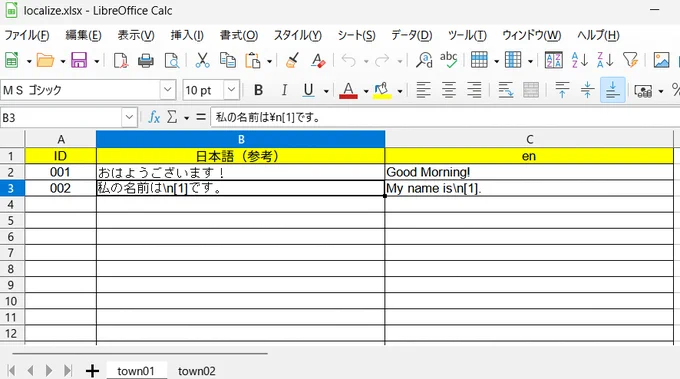Screen dimensions: 680x379
Task: Click the Sum sigma icon
Action: [x=172, y=117]
